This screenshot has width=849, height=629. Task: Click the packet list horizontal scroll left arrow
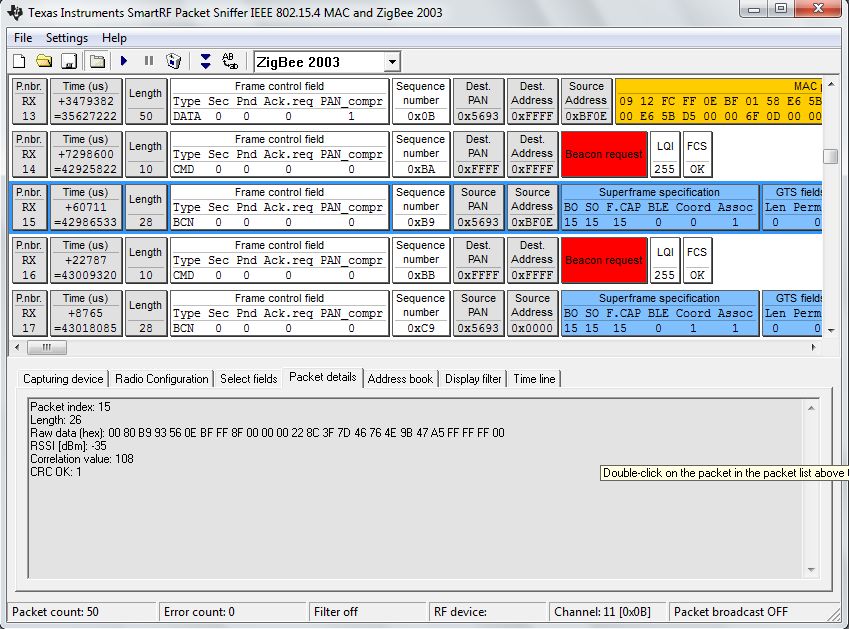point(17,348)
